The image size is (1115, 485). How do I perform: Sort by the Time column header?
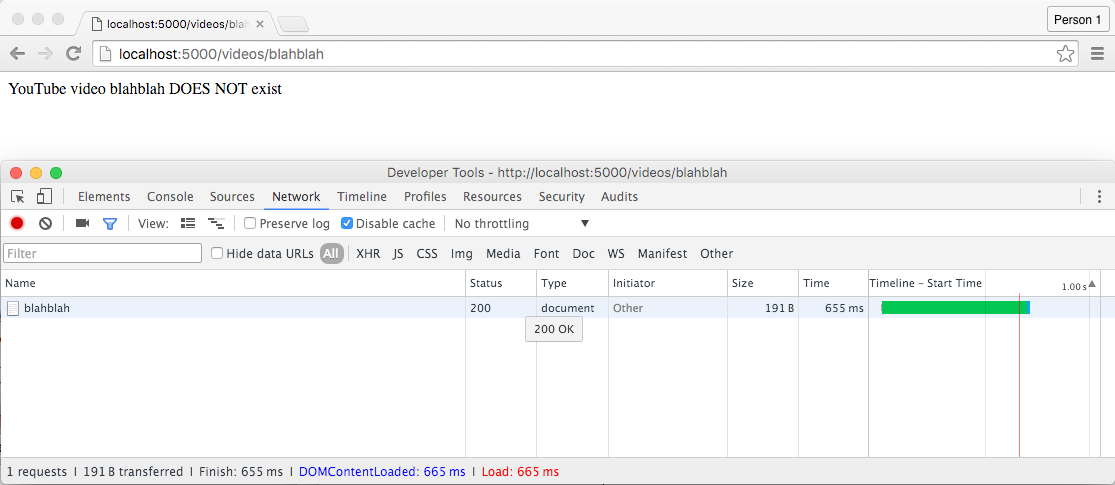[833, 283]
